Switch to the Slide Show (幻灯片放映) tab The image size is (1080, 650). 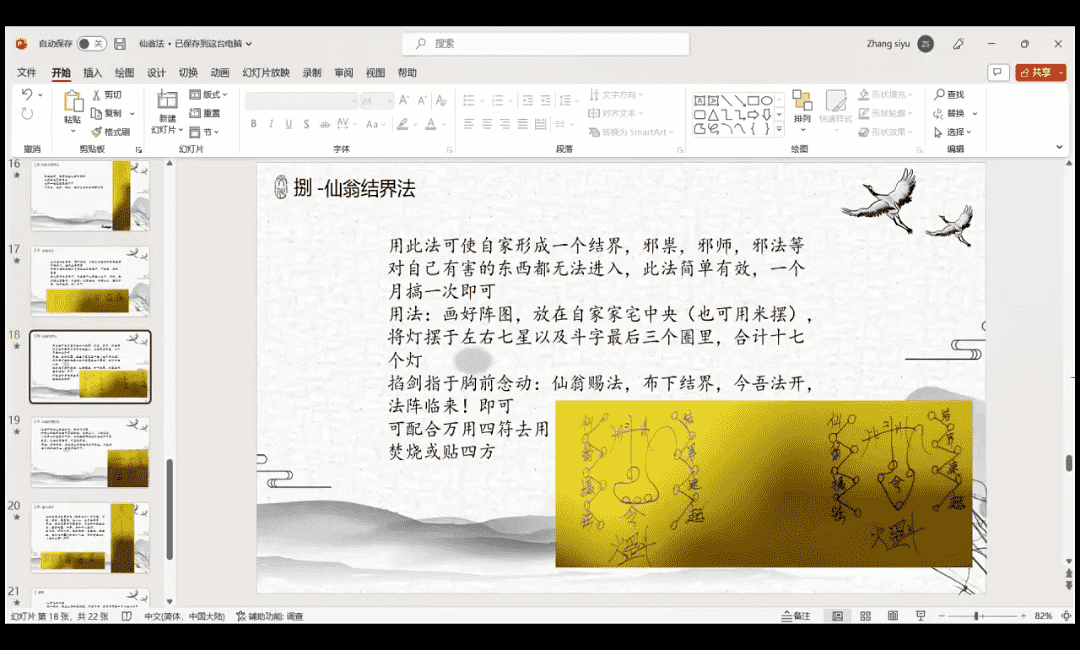tap(265, 73)
